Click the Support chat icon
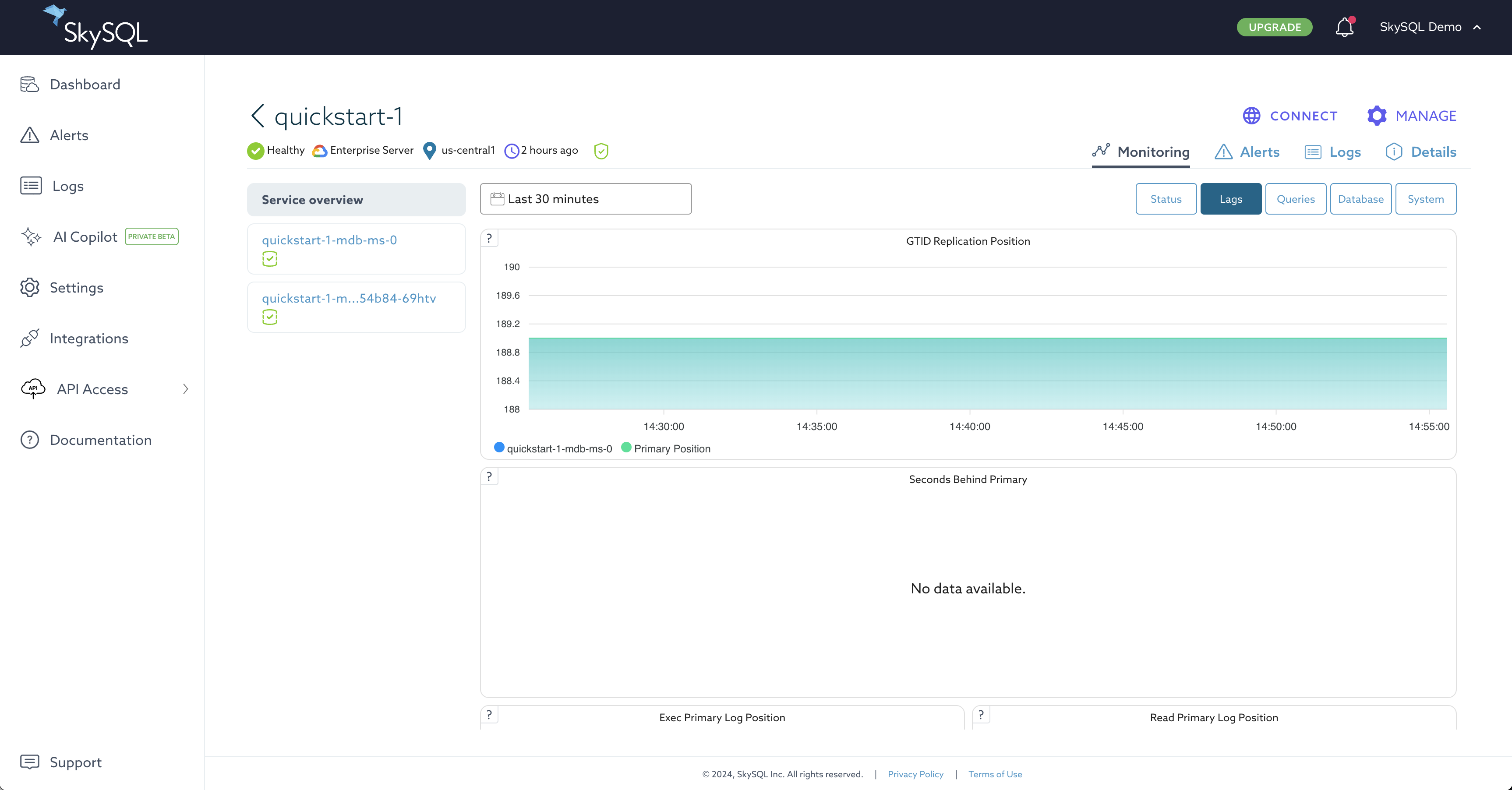The width and height of the screenshot is (1512, 790). (x=29, y=762)
